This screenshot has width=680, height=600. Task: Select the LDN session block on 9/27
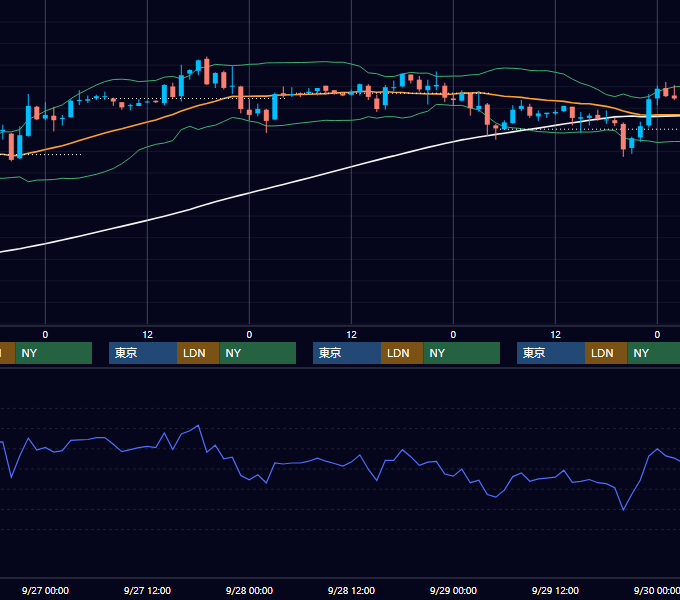coord(198,353)
